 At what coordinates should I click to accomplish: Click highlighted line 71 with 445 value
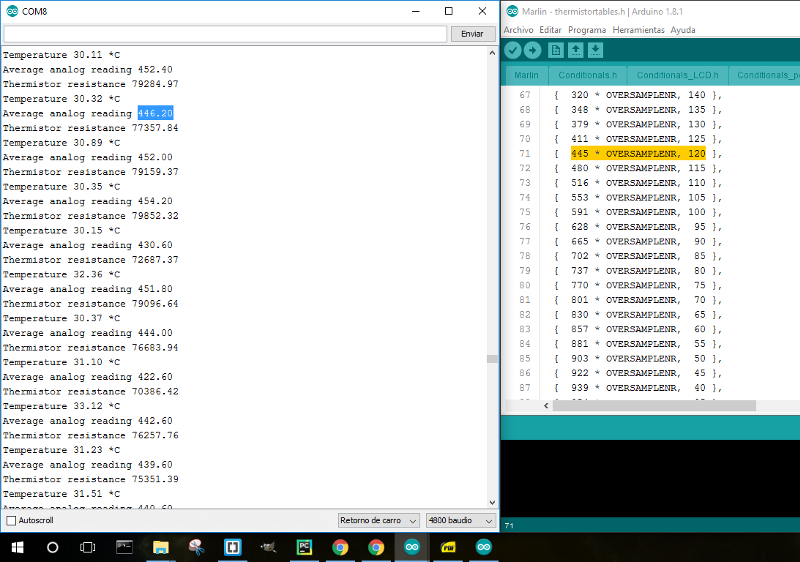638,154
